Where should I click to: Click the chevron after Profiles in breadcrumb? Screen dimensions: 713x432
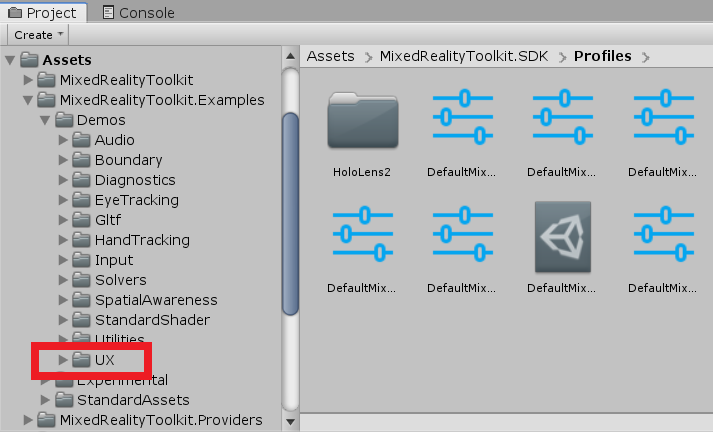click(646, 57)
